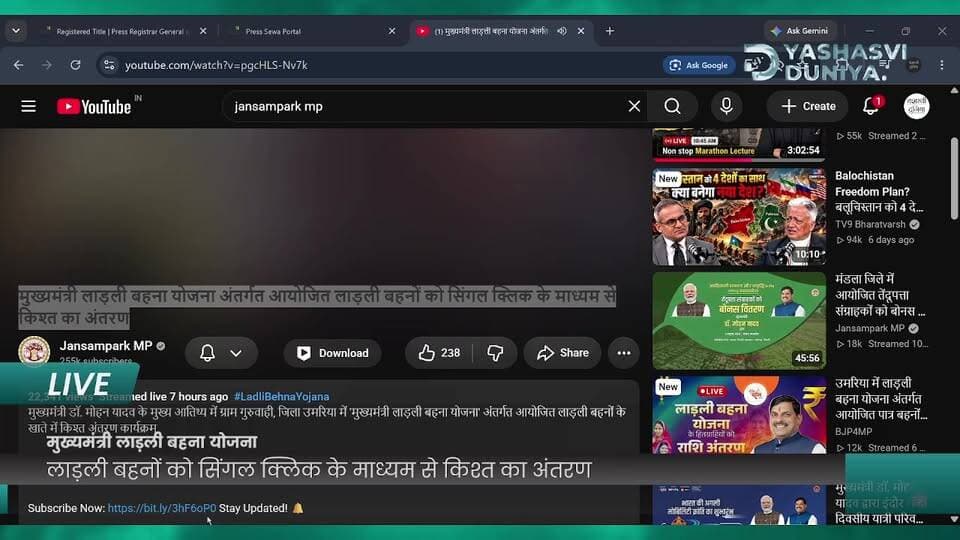
Task: Clear the search box with the X
Action: (x=634, y=107)
